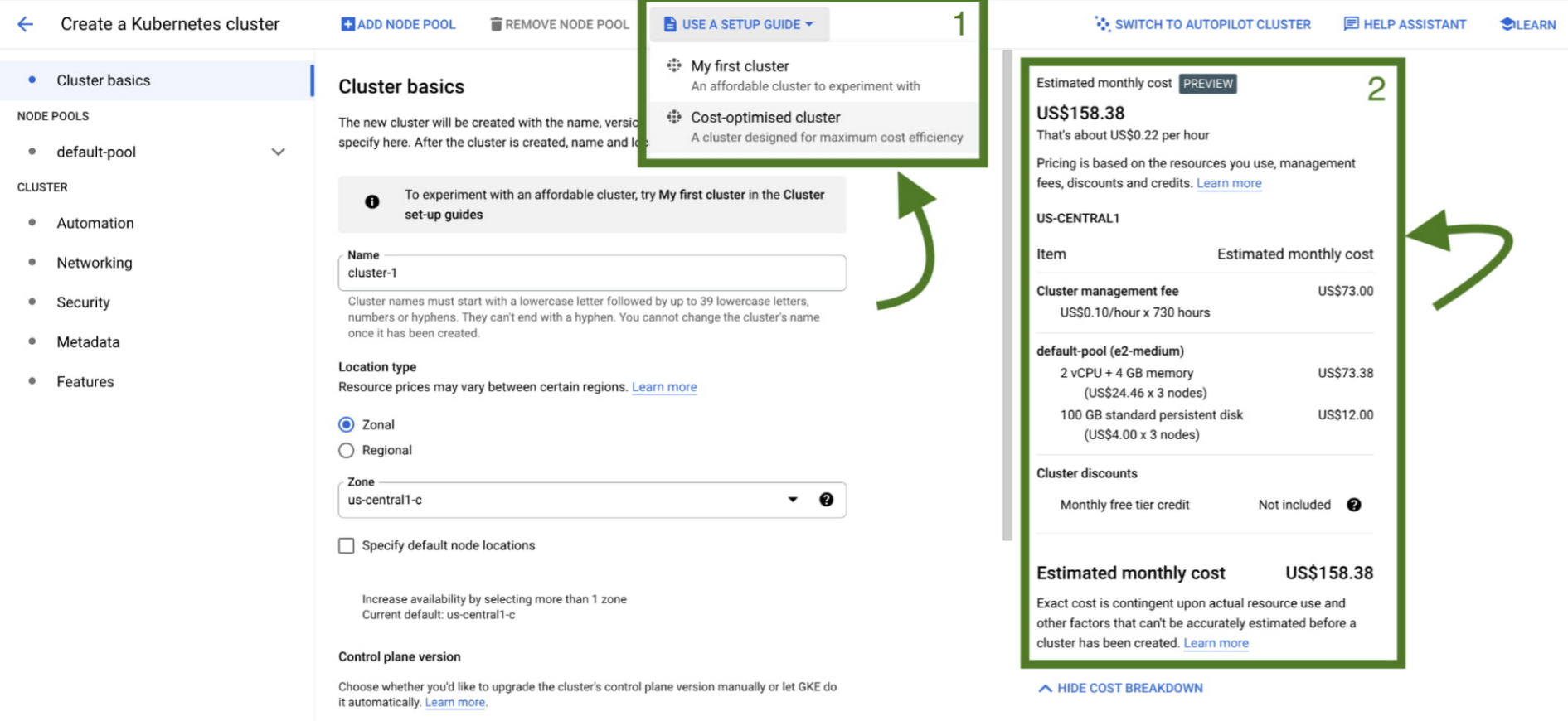Screen dimensions: 1568x721
Task: Click the main panel vertical scrollbar
Action: [x=1007, y=294]
